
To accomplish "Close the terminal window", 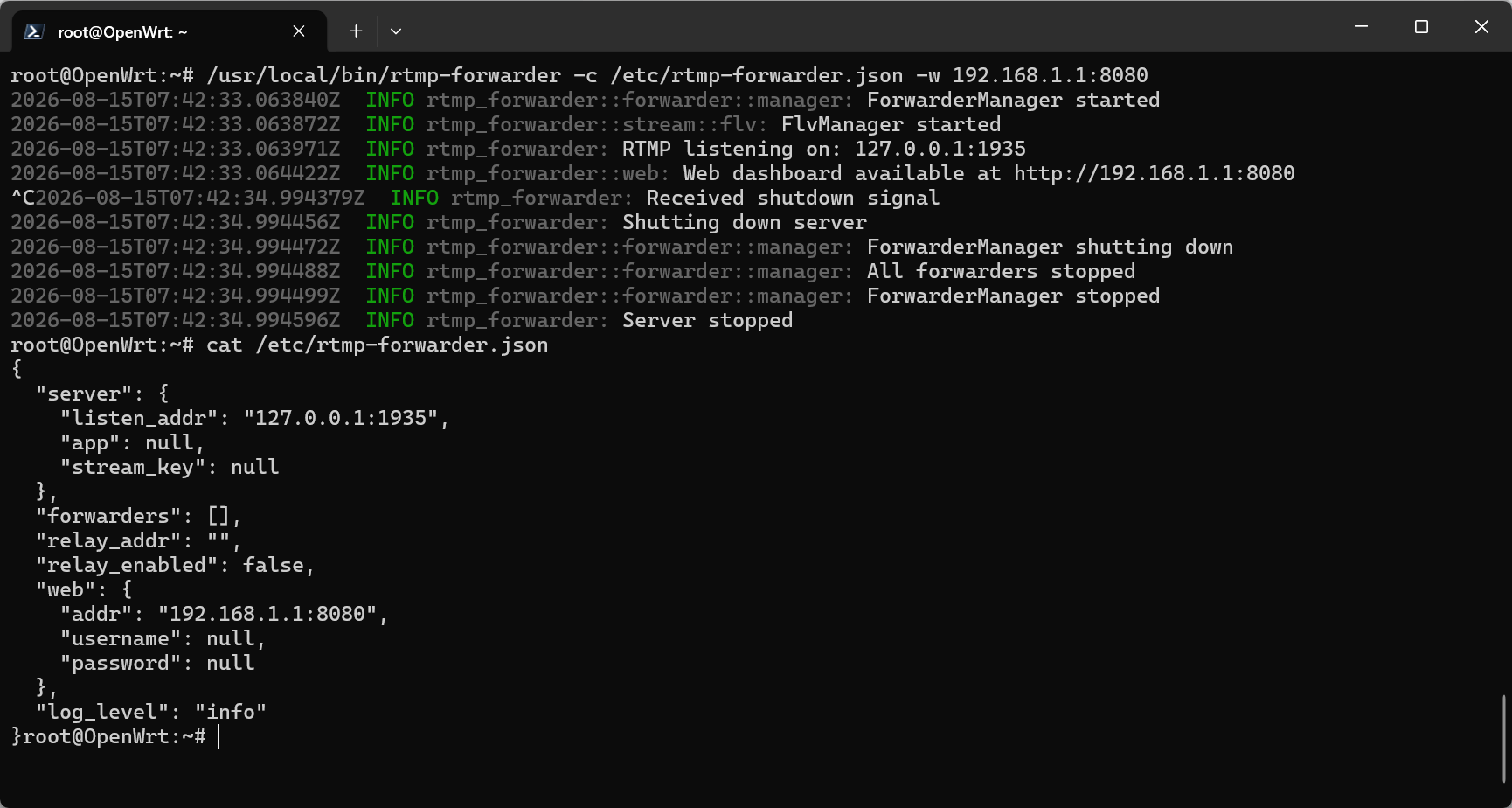I will 1481,27.
